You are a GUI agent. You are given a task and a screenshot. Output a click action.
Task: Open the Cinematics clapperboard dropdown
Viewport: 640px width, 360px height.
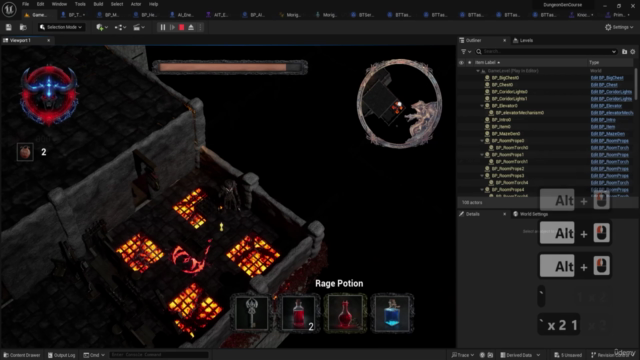[x=139, y=27]
